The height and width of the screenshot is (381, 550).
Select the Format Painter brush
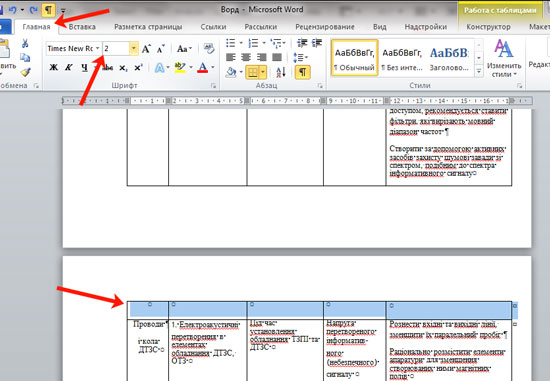point(25,72)
